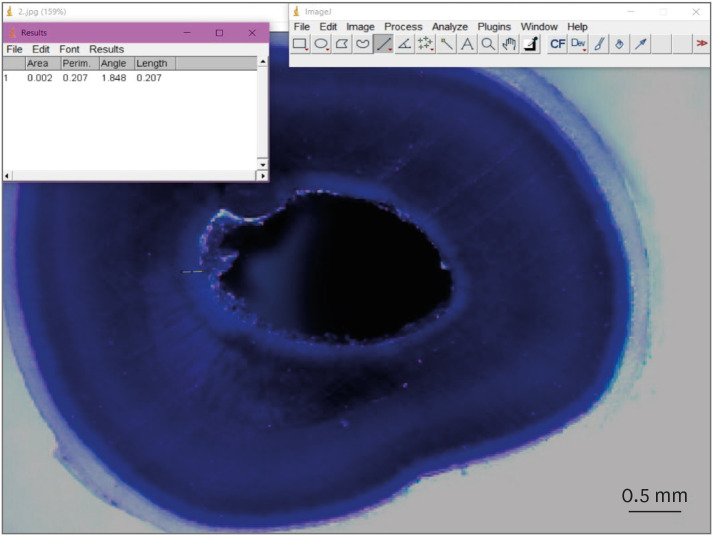Open the Dev developer menu dropdown
The height and width of the screenshot is (536, 713).
[x=578, y=44]
